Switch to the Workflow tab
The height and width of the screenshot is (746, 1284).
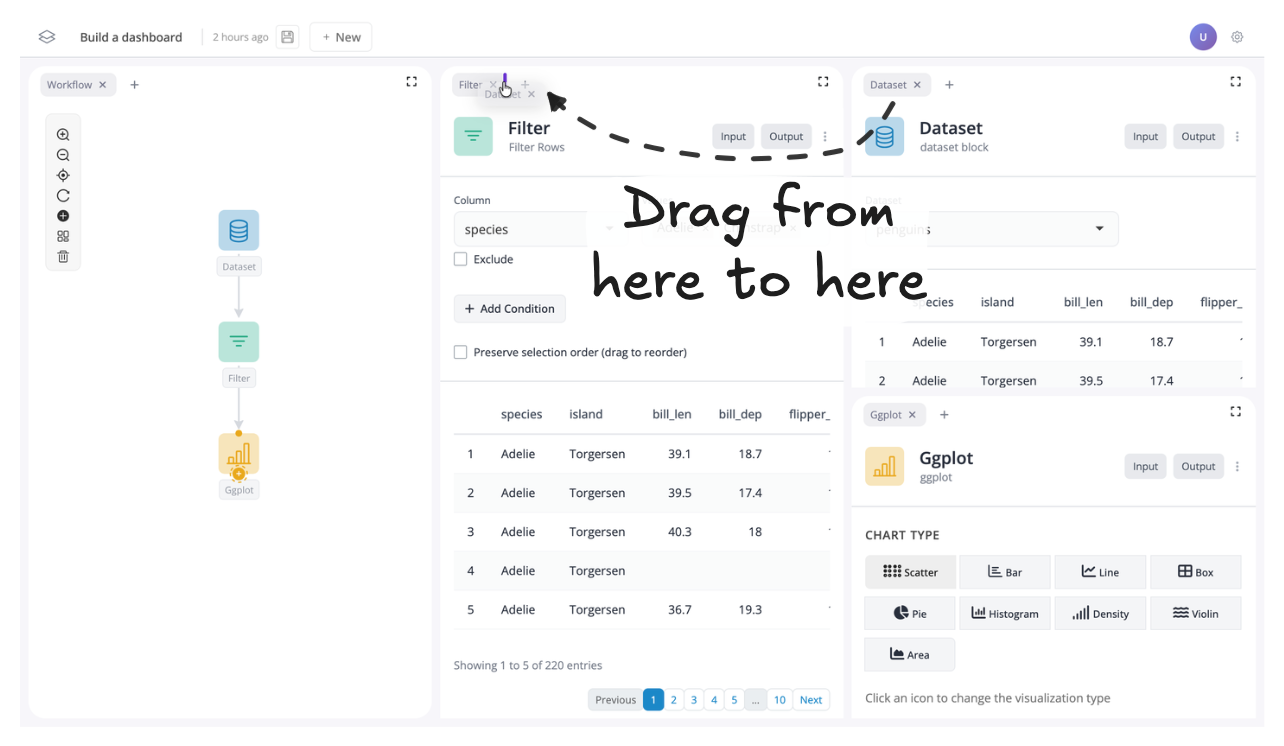click(x=69, y=85)
